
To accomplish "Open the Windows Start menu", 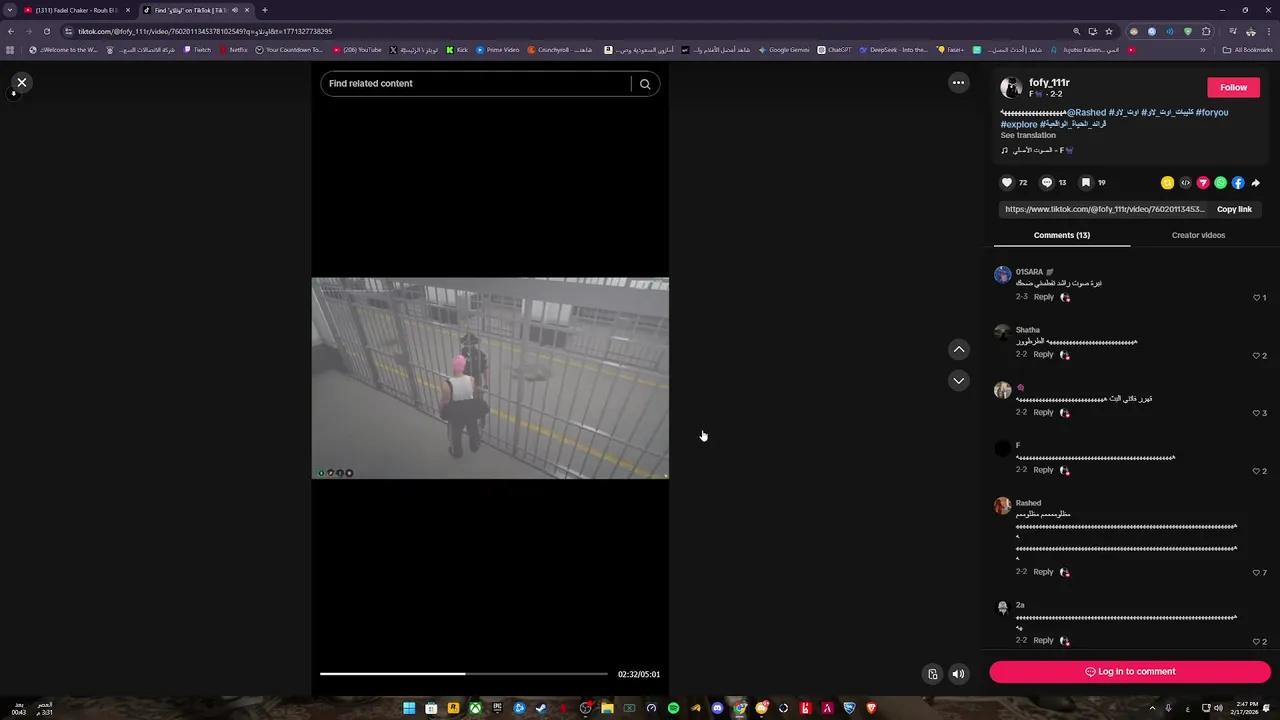I will click(x=409, y=708).
